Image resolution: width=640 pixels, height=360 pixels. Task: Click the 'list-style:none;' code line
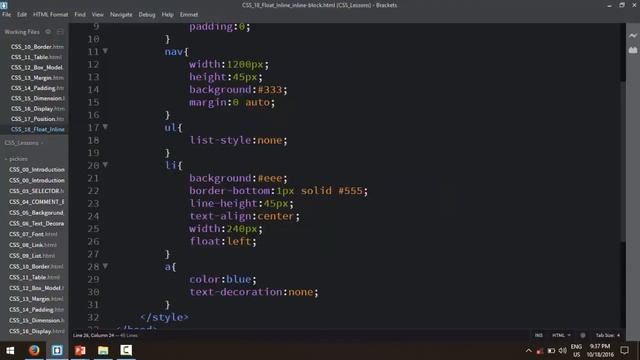coord(238,140)
